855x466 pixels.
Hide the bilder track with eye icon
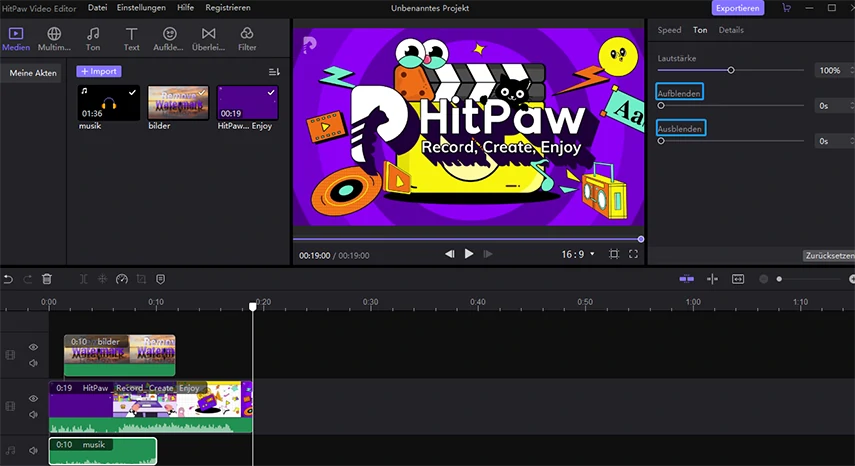[x=33, y=347]
